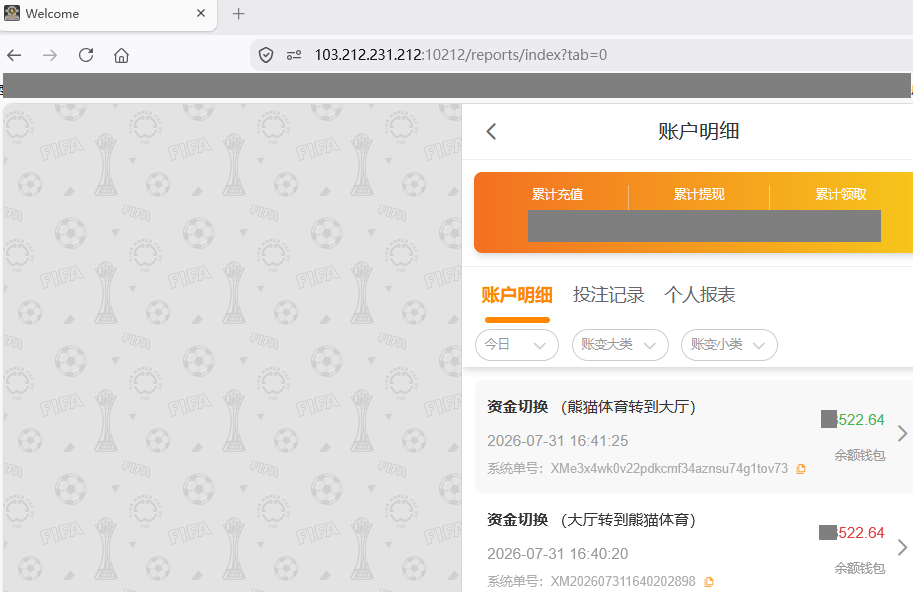Click the 累计充值 label
Viewport: 913px width, 592px height.
pos(557,194)
